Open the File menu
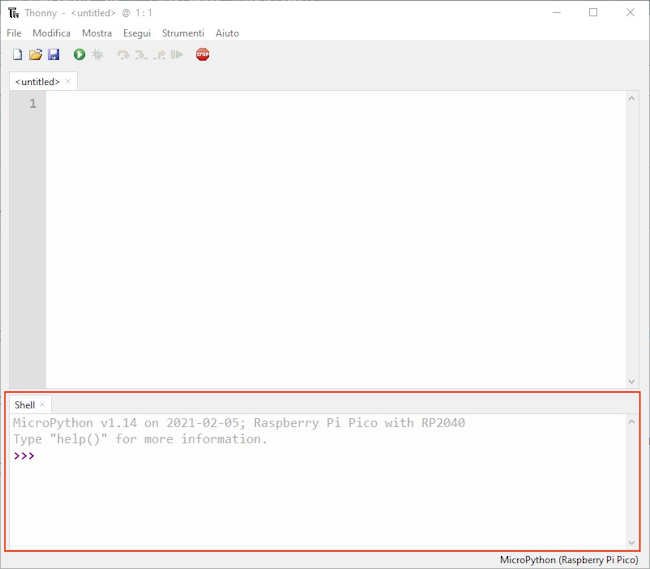Image resolution: width=650 pixels, height=569 pixels. coord(14,33)
